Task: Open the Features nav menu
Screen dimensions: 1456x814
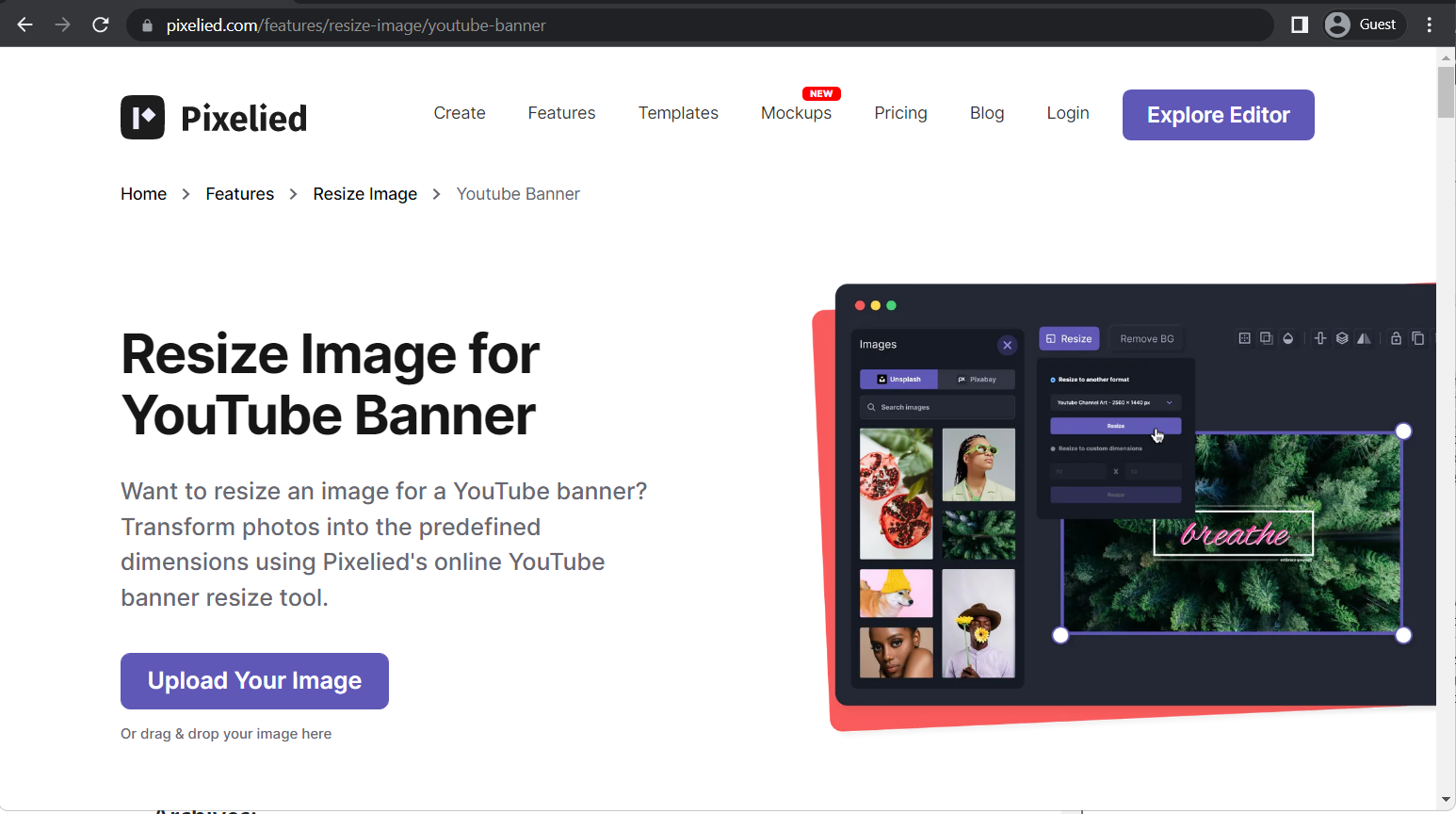Action: [561, 113]
